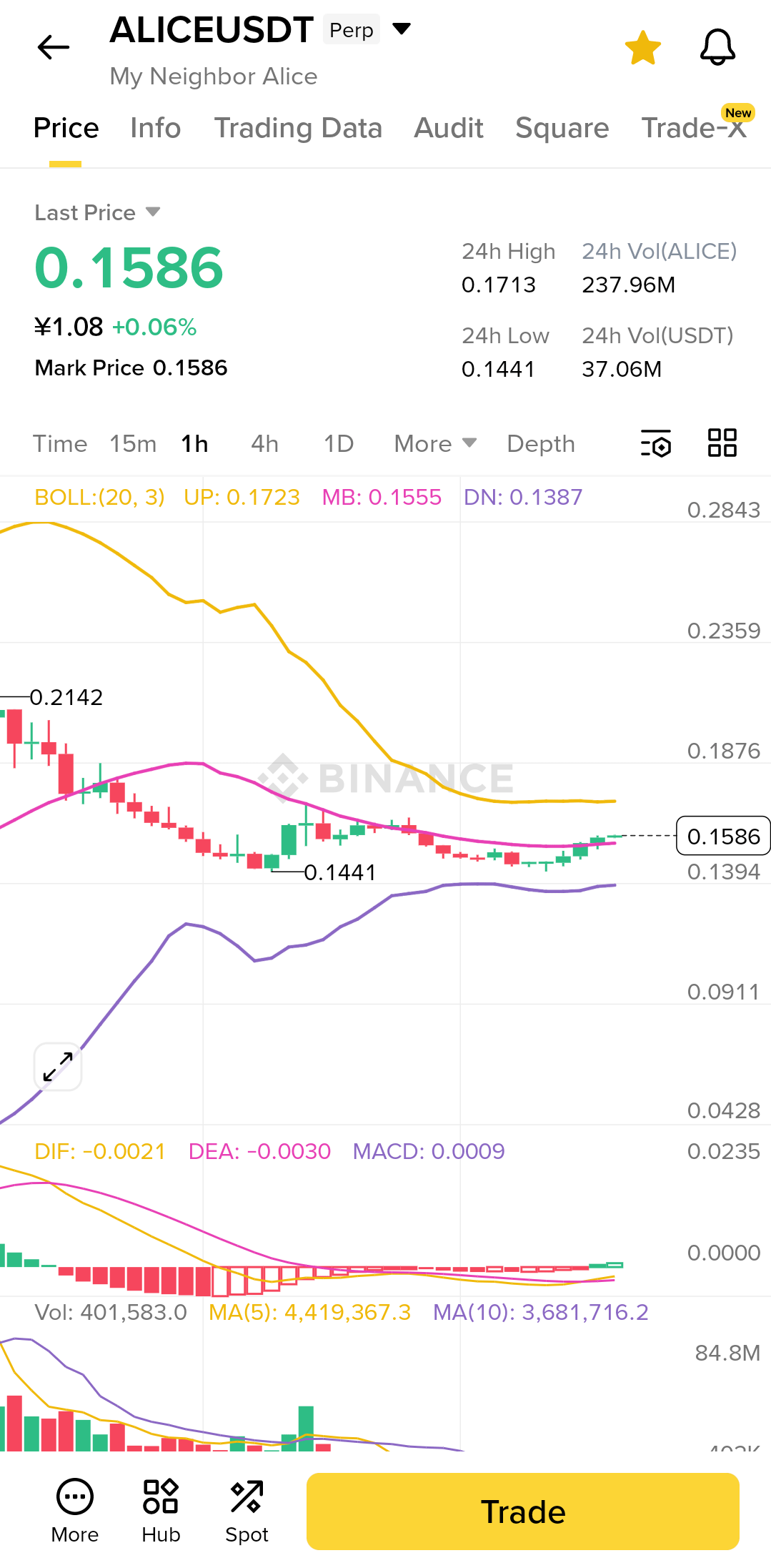The height and width of the screenshot is (1568, 771).
Task: Expand chart to fullscreen icon
Action: (58, 1067)
